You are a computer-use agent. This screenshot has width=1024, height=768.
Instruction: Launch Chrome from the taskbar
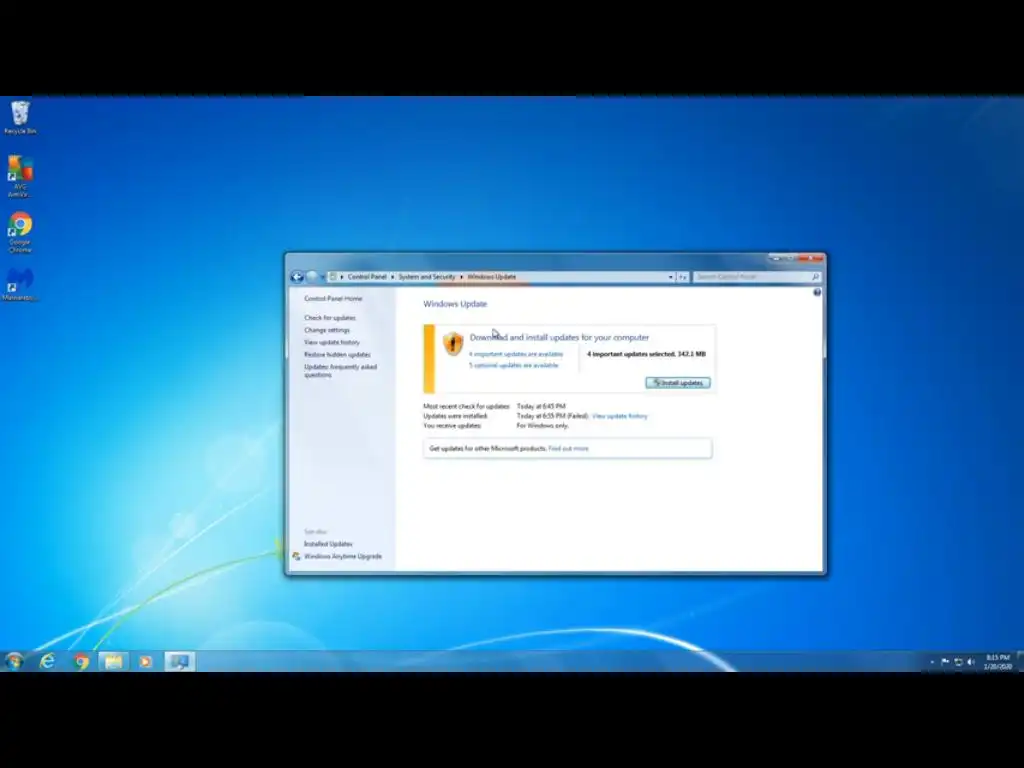[x=81, y=662]
